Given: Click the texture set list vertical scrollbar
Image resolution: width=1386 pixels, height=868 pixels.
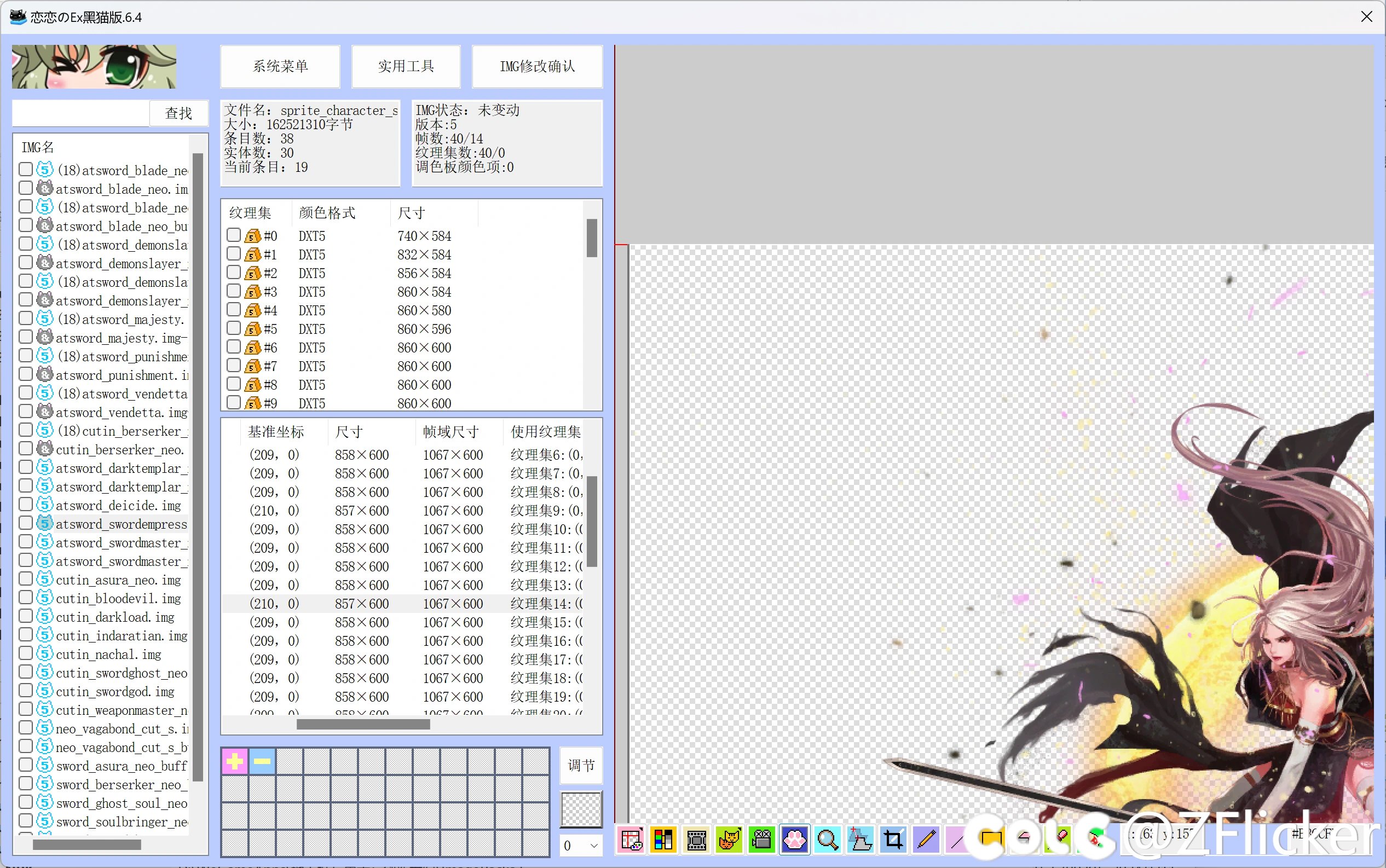Looking at the screenshot, I should coord(591,238).
